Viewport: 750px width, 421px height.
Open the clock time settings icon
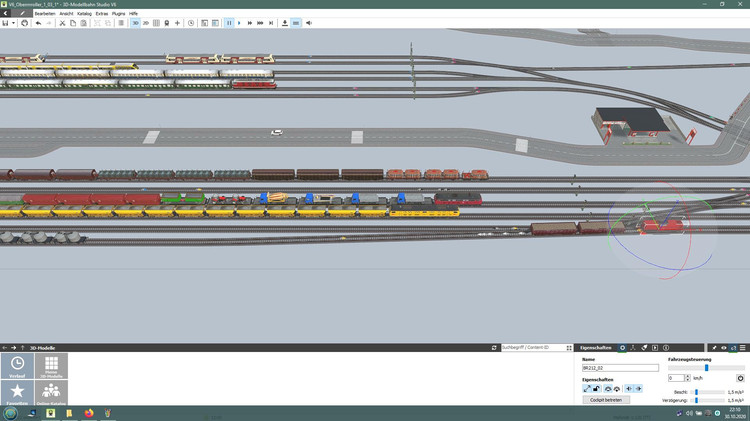pyautogui.click(x=191, y=22)
